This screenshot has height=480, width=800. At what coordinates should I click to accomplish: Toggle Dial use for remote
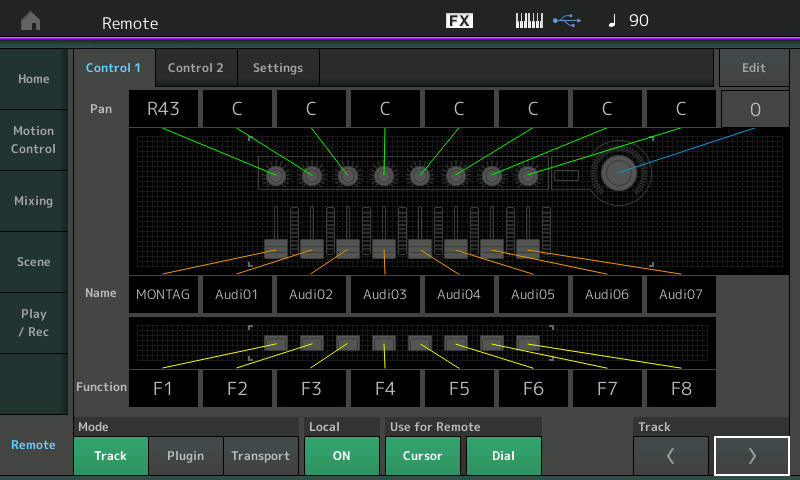tap(503, 456)
